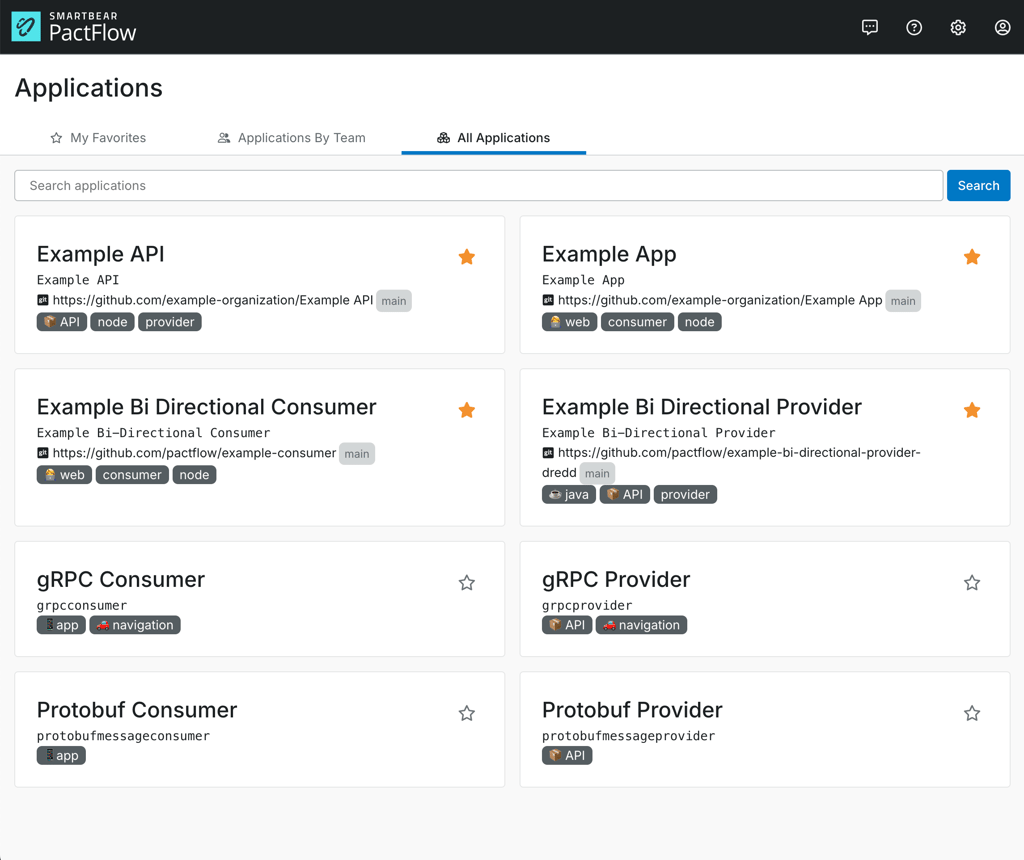This screenshot has width=1024, height=860.
Task: Click the git icon beside Example API URL
Action: tap(43, 300)
